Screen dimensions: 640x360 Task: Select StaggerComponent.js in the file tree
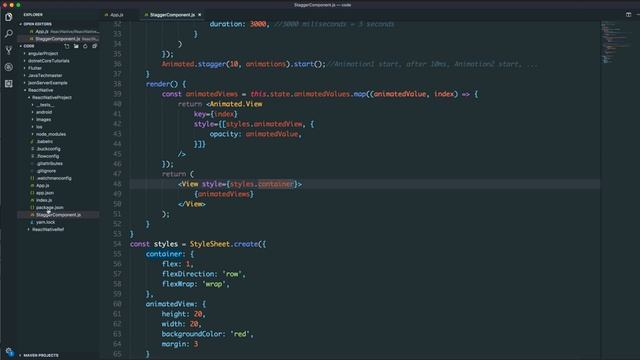[58, 215]
